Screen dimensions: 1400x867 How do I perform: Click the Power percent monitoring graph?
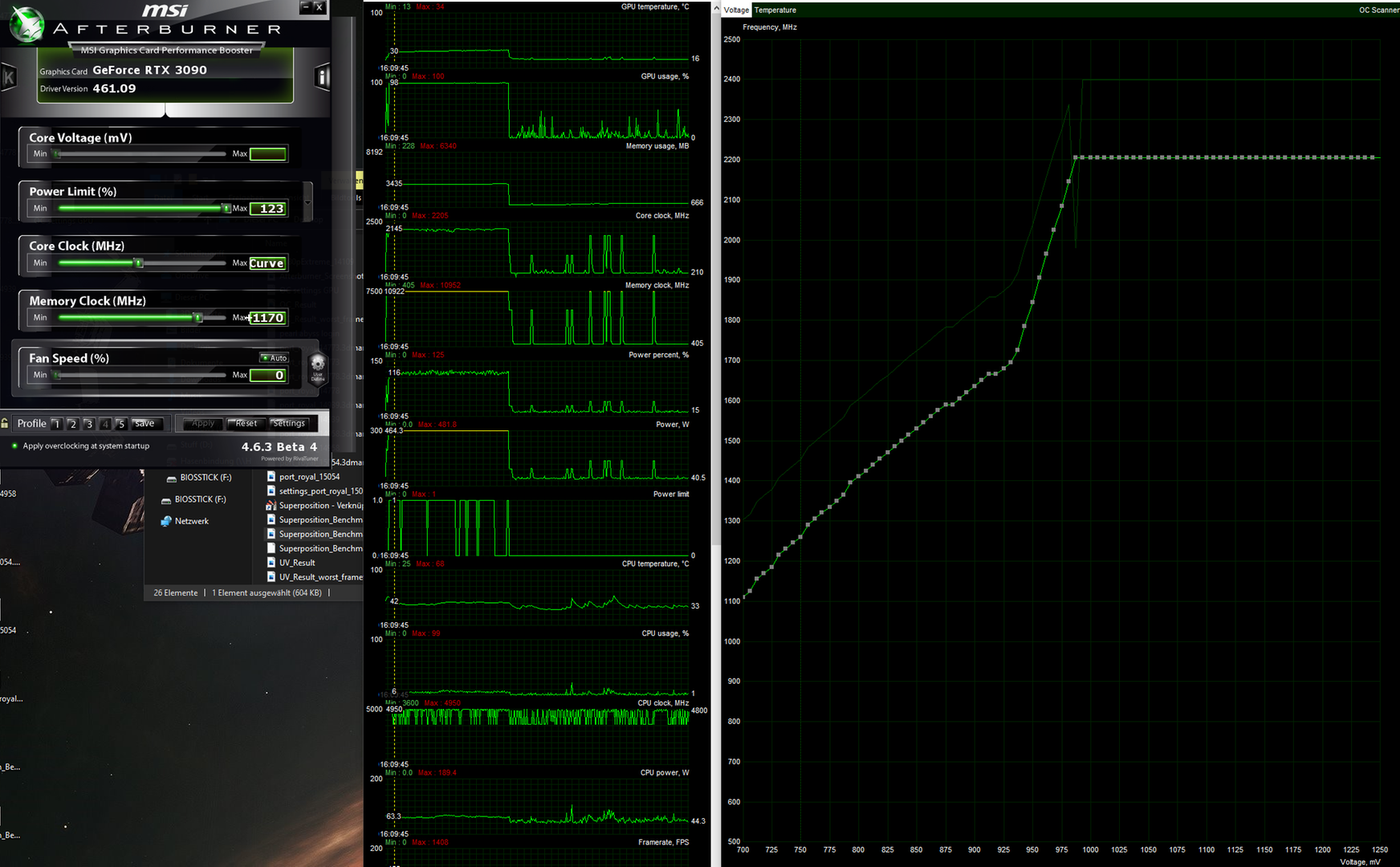coord(537,389)
